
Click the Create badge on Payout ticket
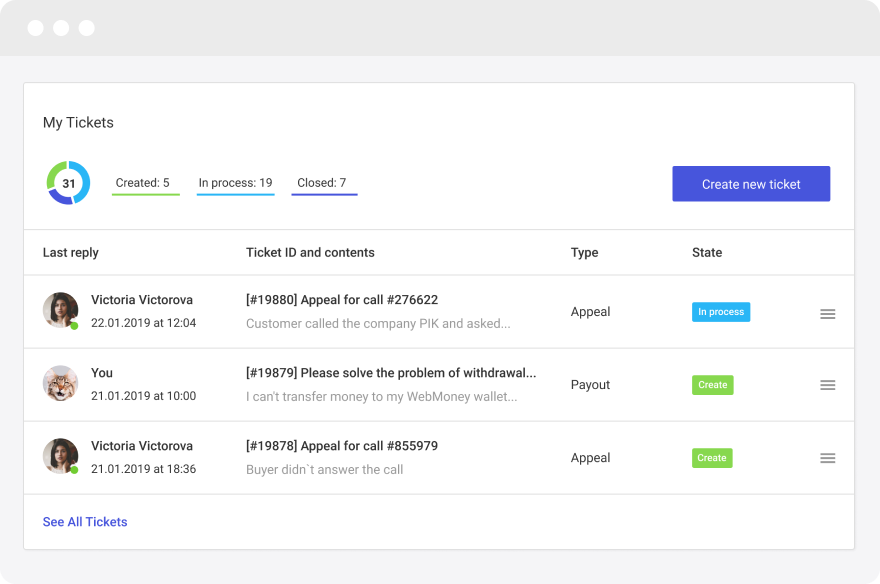coord(712,385)
